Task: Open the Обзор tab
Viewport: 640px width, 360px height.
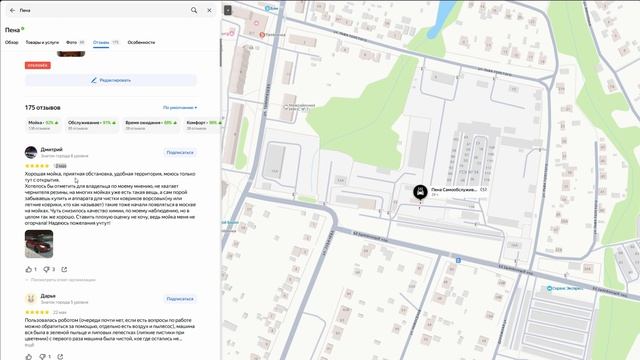Action: click(x=11, y=42)
